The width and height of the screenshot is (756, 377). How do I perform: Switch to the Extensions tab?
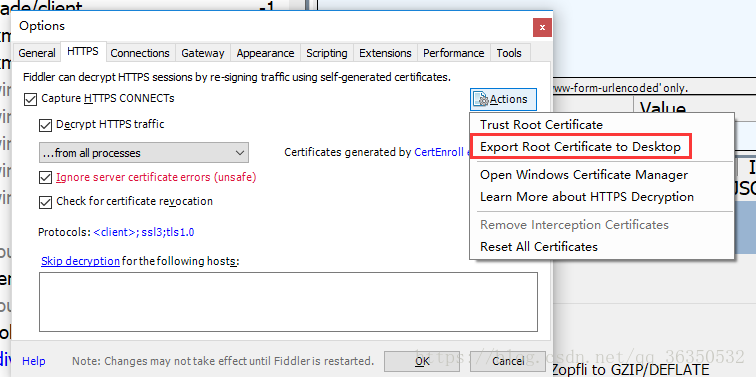[385, 53]
